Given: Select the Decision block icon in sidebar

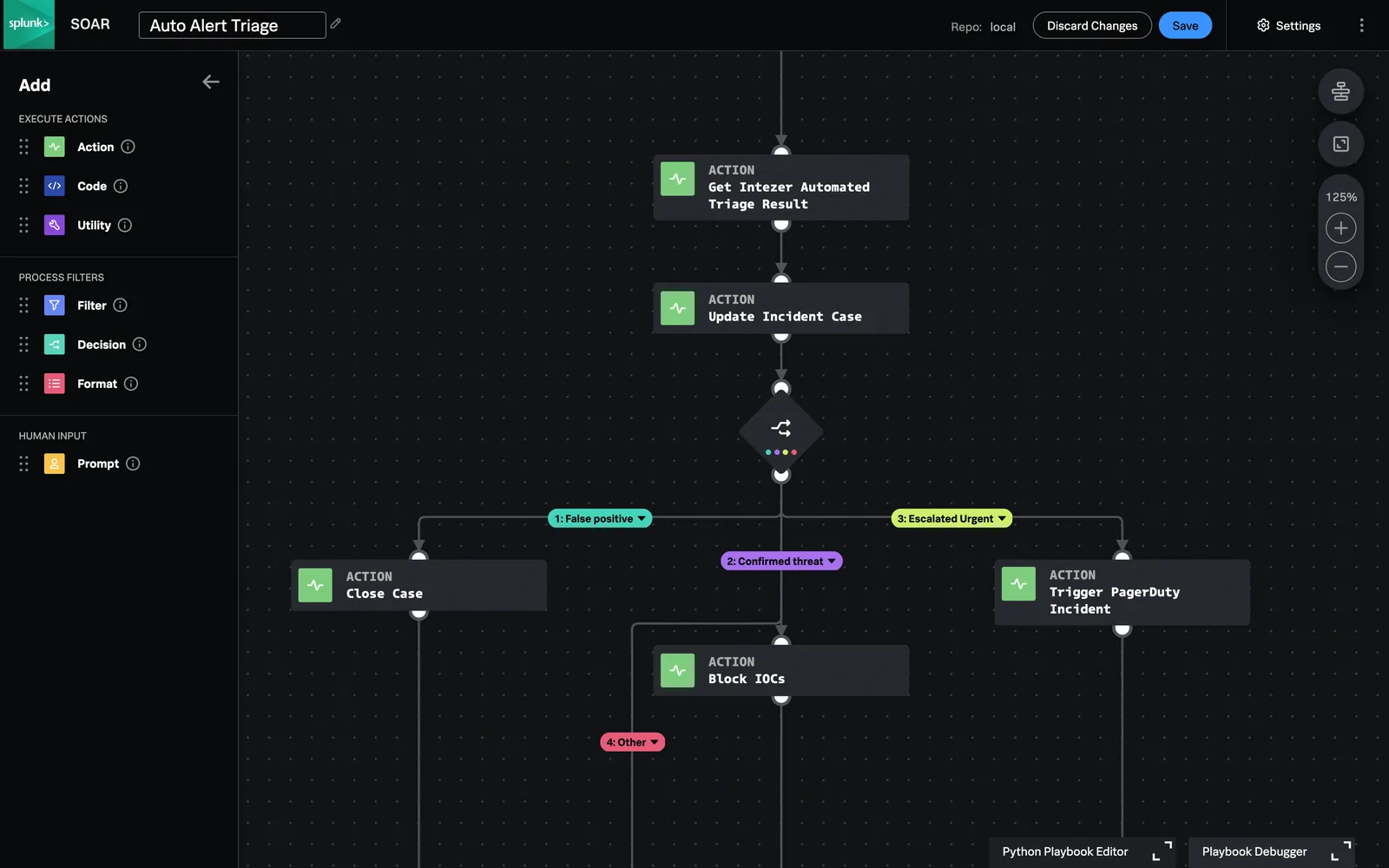Looking at the screenshot, I should (55, 345).
